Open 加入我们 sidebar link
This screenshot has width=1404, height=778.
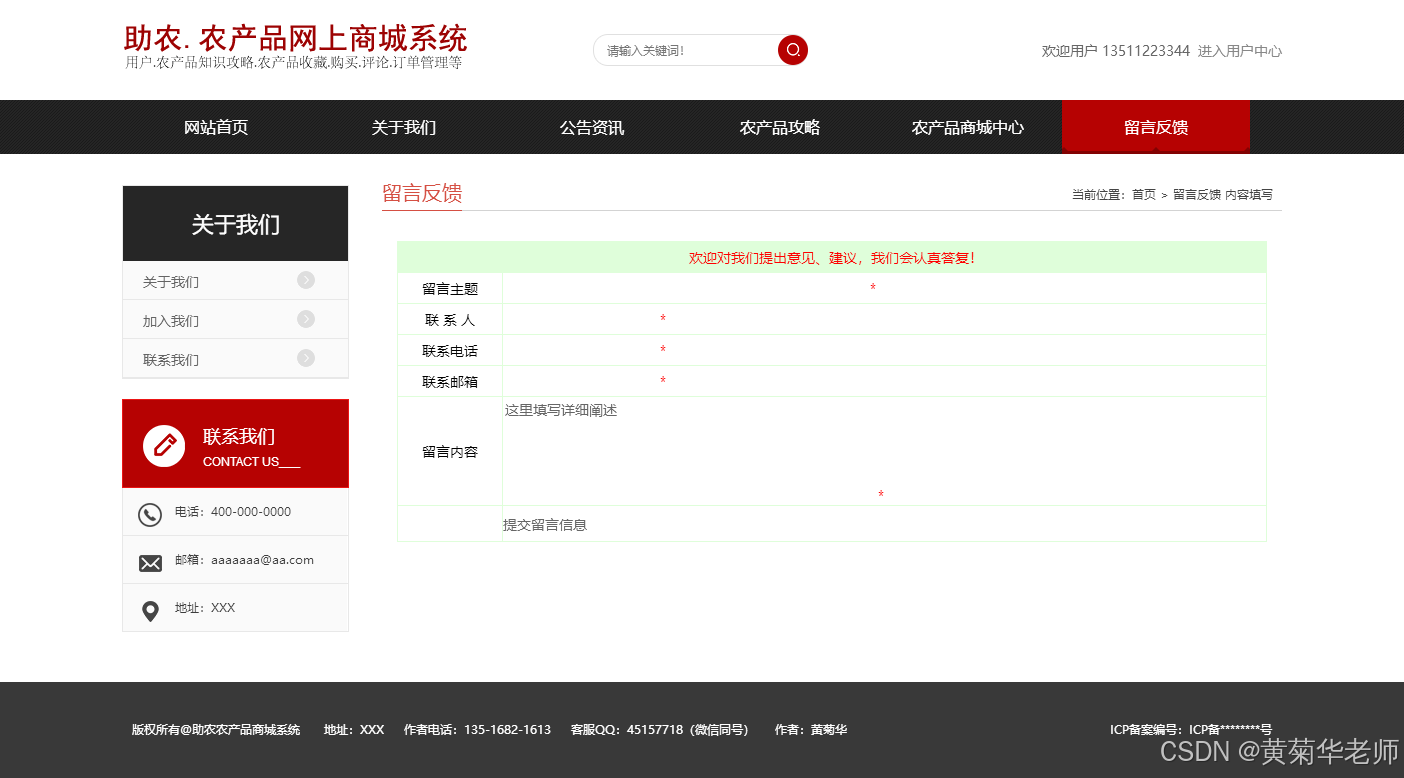(171, 321)
